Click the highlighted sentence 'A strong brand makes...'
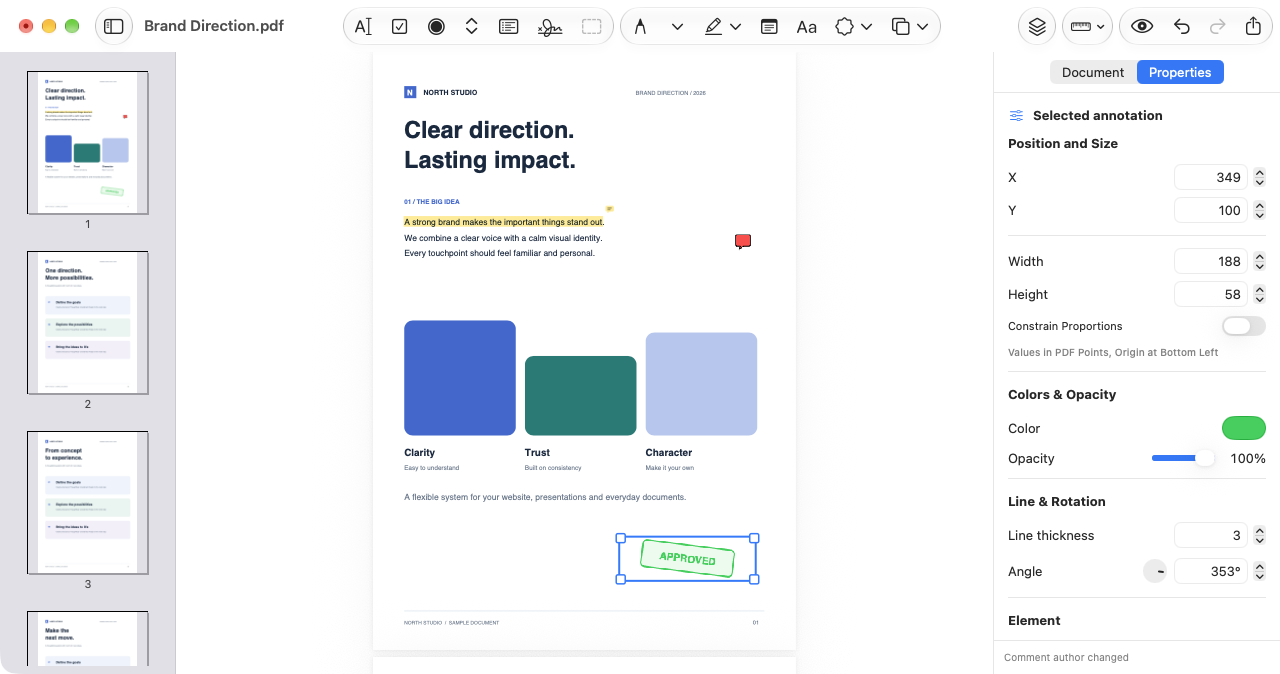 click(504, 222)
